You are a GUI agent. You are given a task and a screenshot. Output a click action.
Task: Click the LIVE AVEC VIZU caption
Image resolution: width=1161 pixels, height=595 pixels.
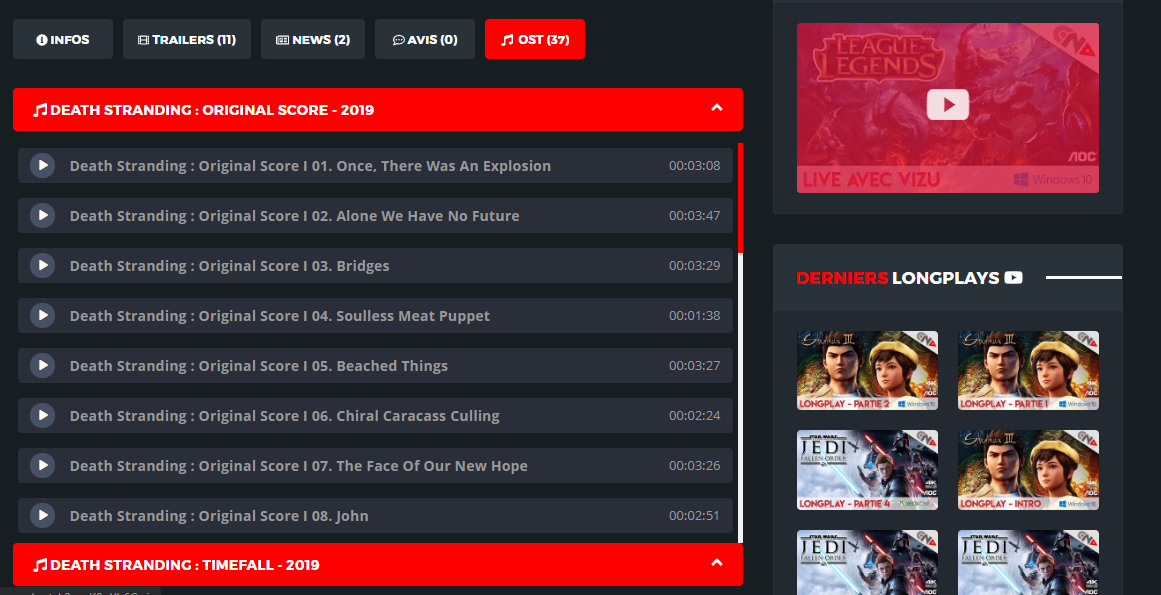click(x=871, y=180)
